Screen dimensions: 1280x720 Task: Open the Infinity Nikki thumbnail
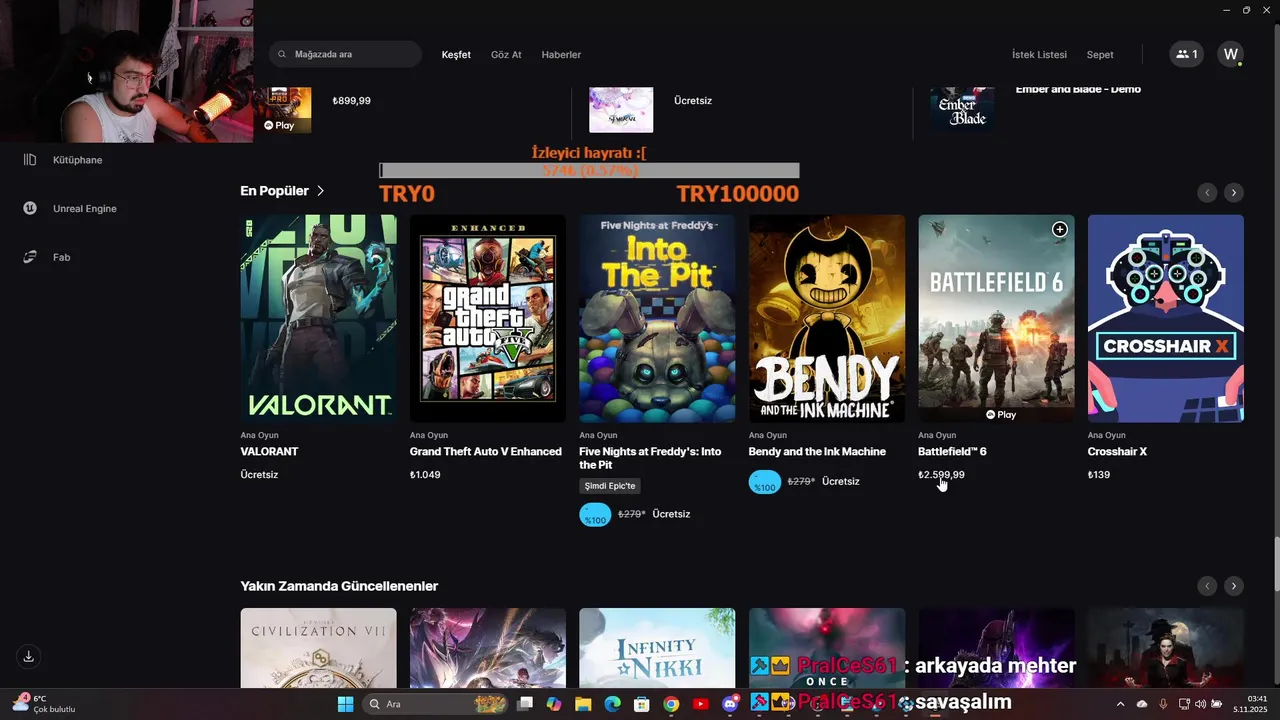tap(657, 648)
